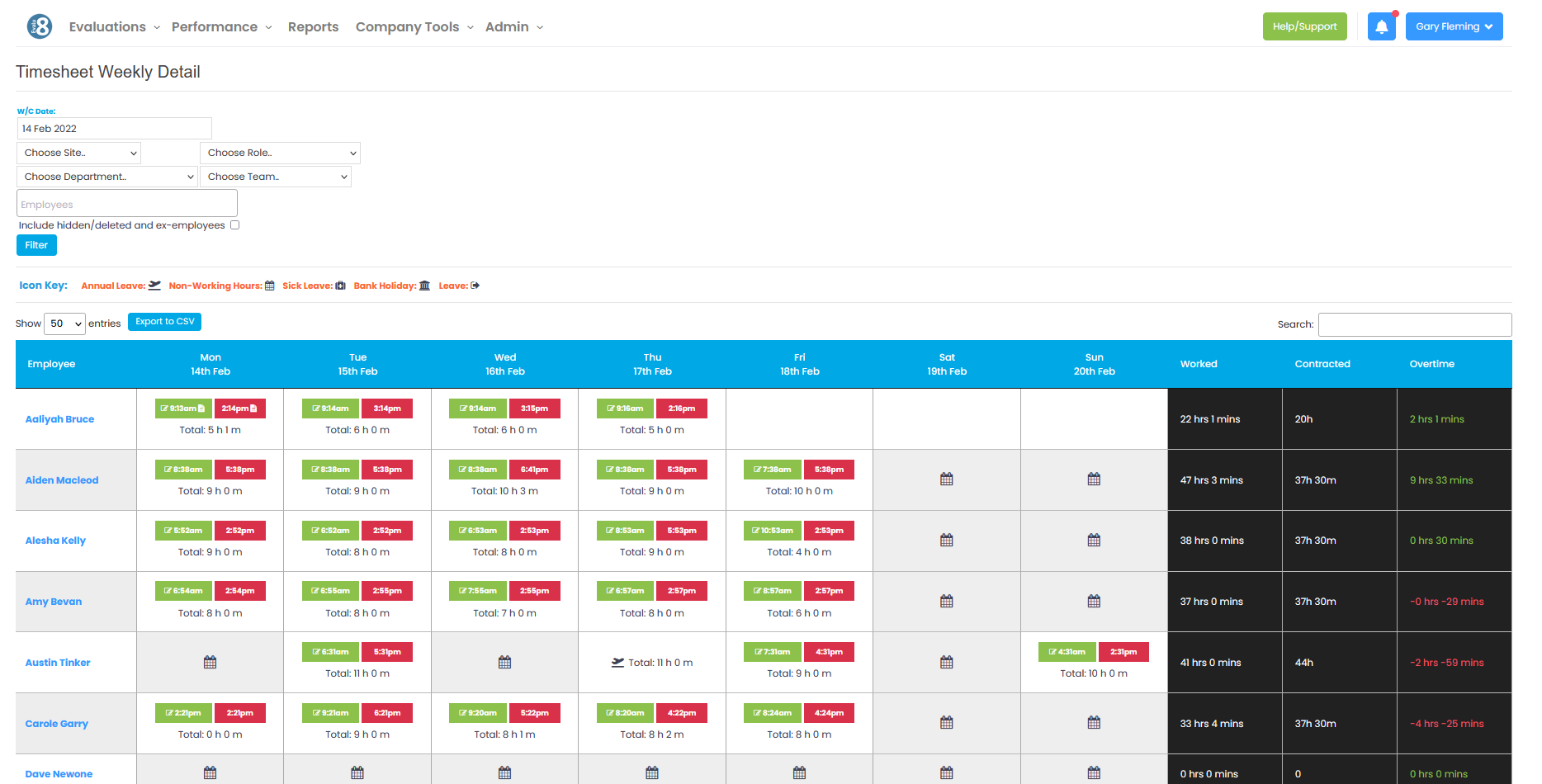Click the Bank Holiday icon in the Icon Key
This screenshot has width=1542, height=784.
tap(424, 285)
